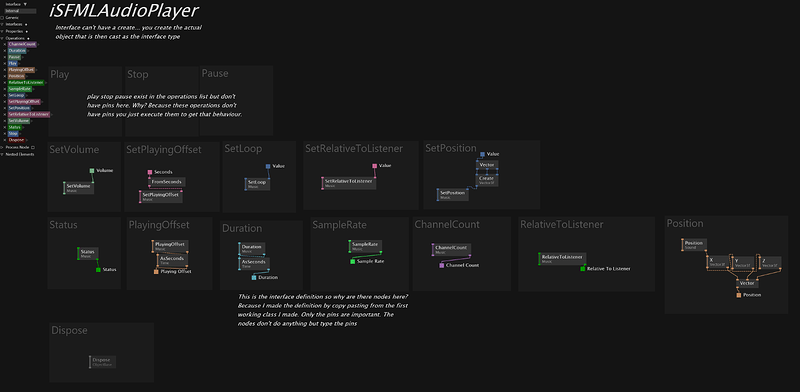Select the purple Channel Count output pin
800x392 pixels.
[x=442, y=265]
